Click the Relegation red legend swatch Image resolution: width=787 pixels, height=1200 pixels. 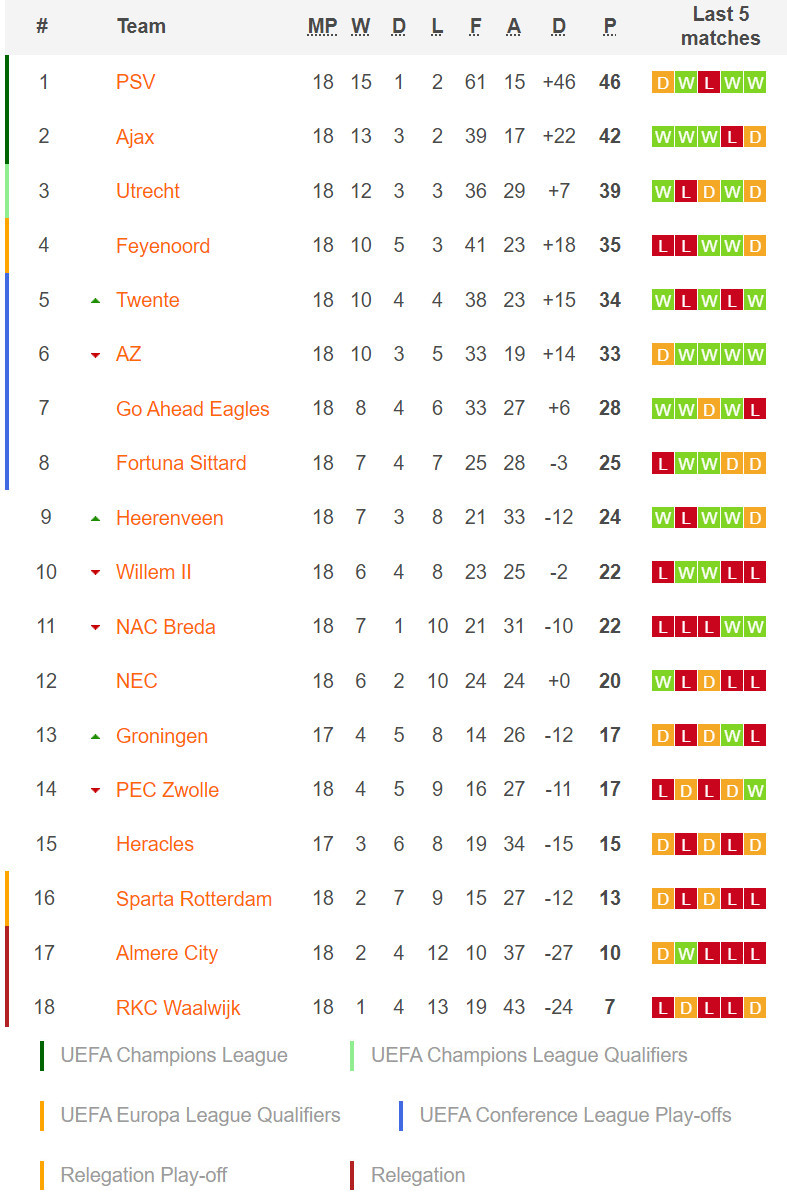(x=352, y=1176)
